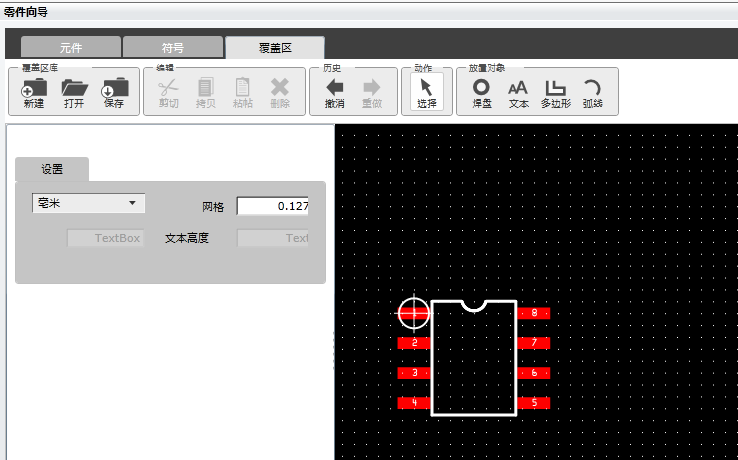738x460 pixels.
Task: Click the 新建 (New) footprint library icon
Action: [34, 93]
